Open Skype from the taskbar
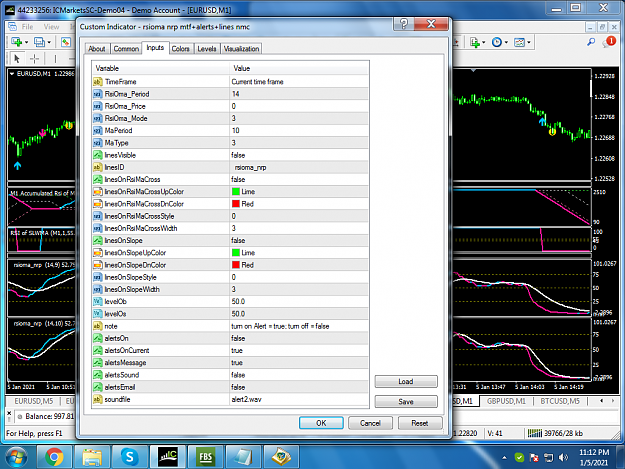Image resolution: width=625 pixels, height=469 pixels. (129, 457)
